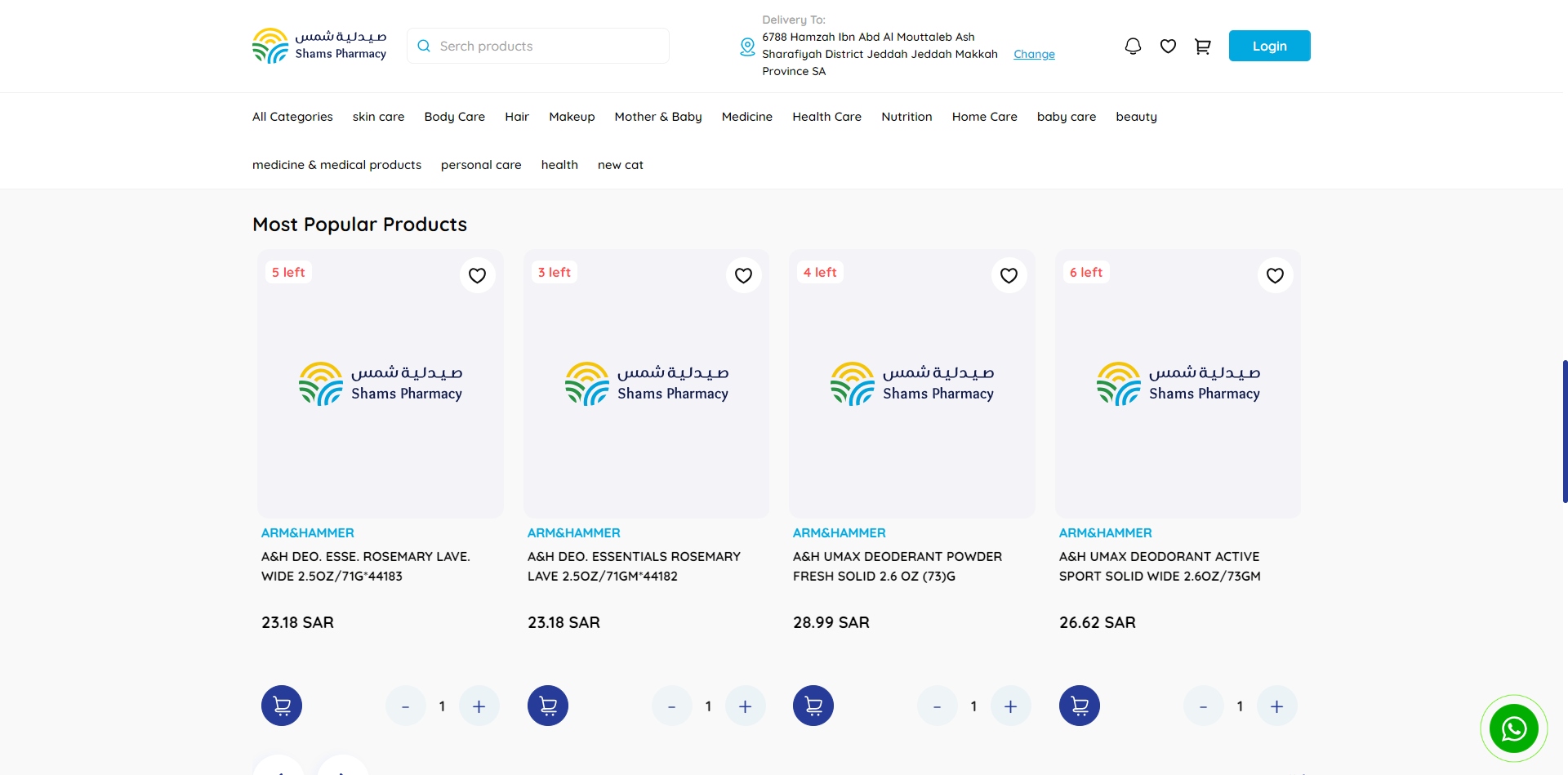This screenshot has height=775, width=1568.
Task: Add A&H UMAX POWDER FRESH to cart
Action: pos(813,706)
